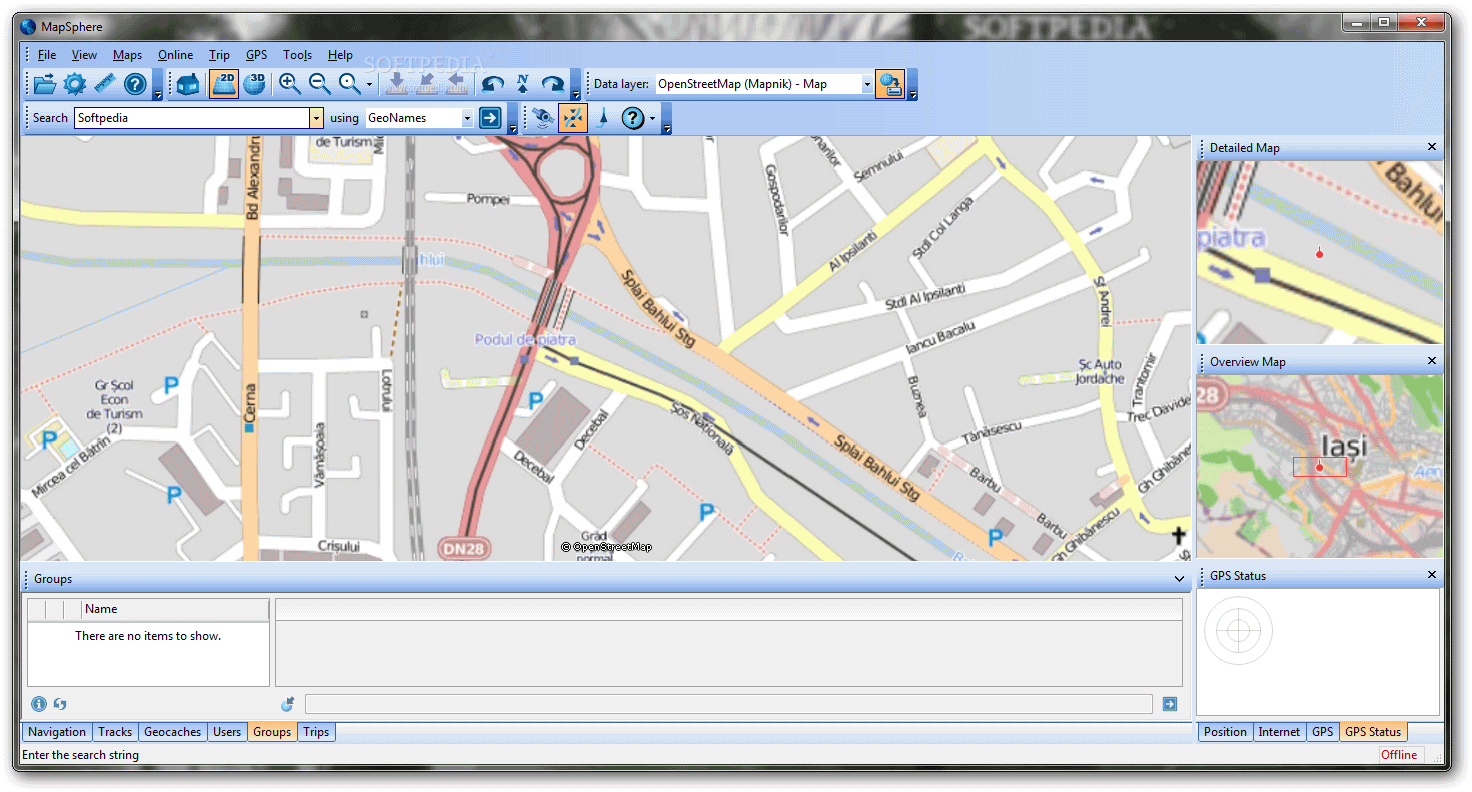Switch to the Users tab
Viewport: 1472px width, 792px height.
[227, 732]
